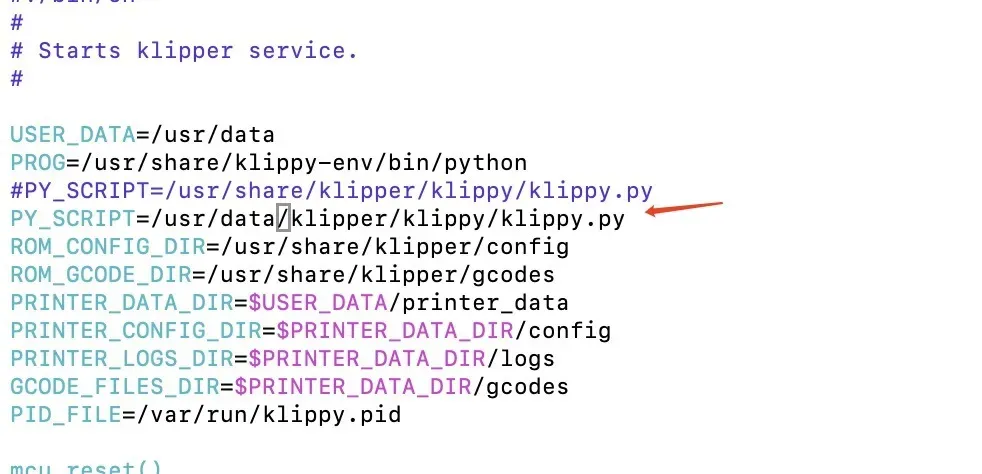Screen dimensions: 982x474
Task: Click the PID_FILE variable name
Action: coord(66,415)
